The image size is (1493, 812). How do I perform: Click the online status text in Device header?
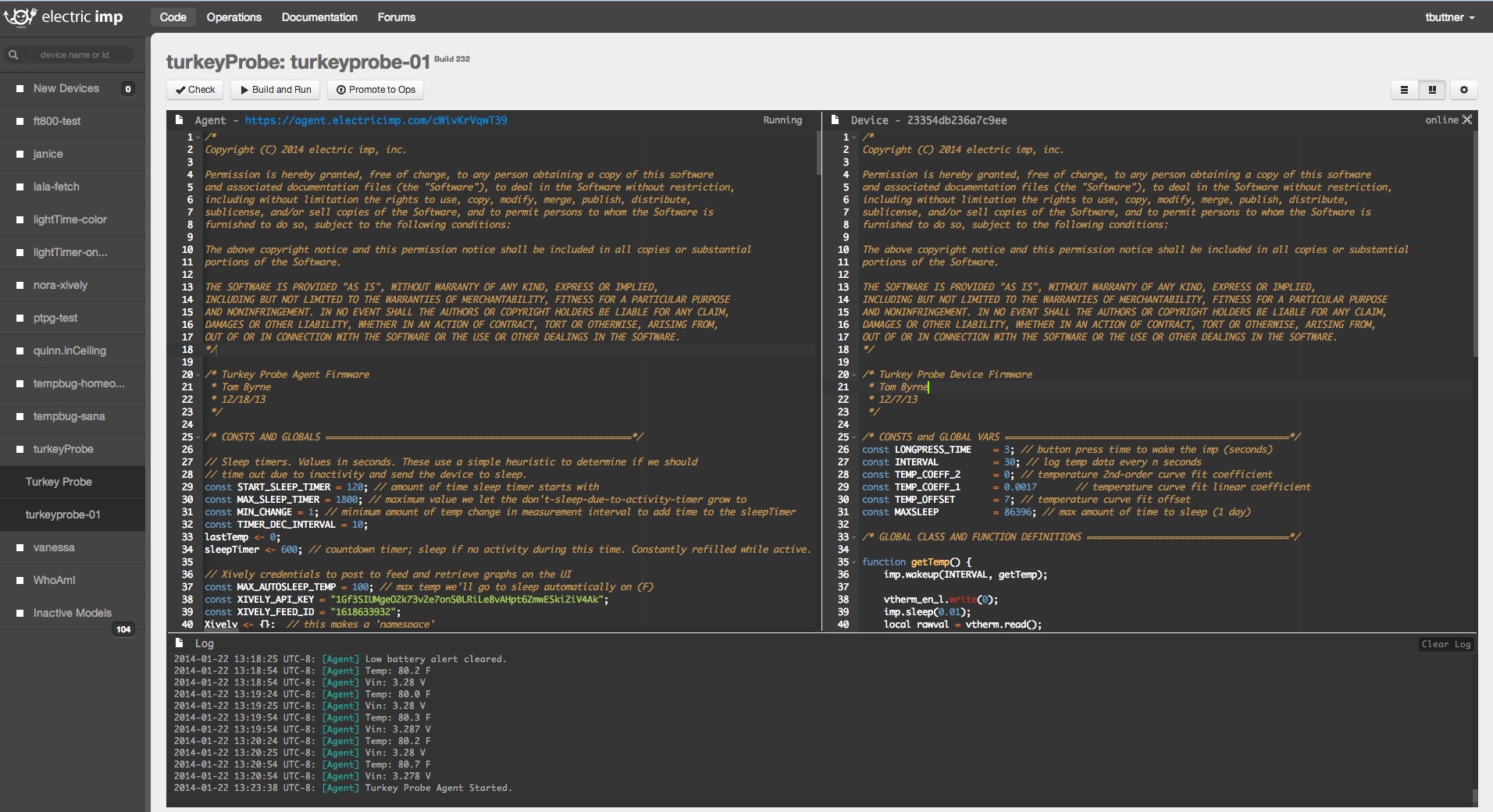pos(1441,120)
